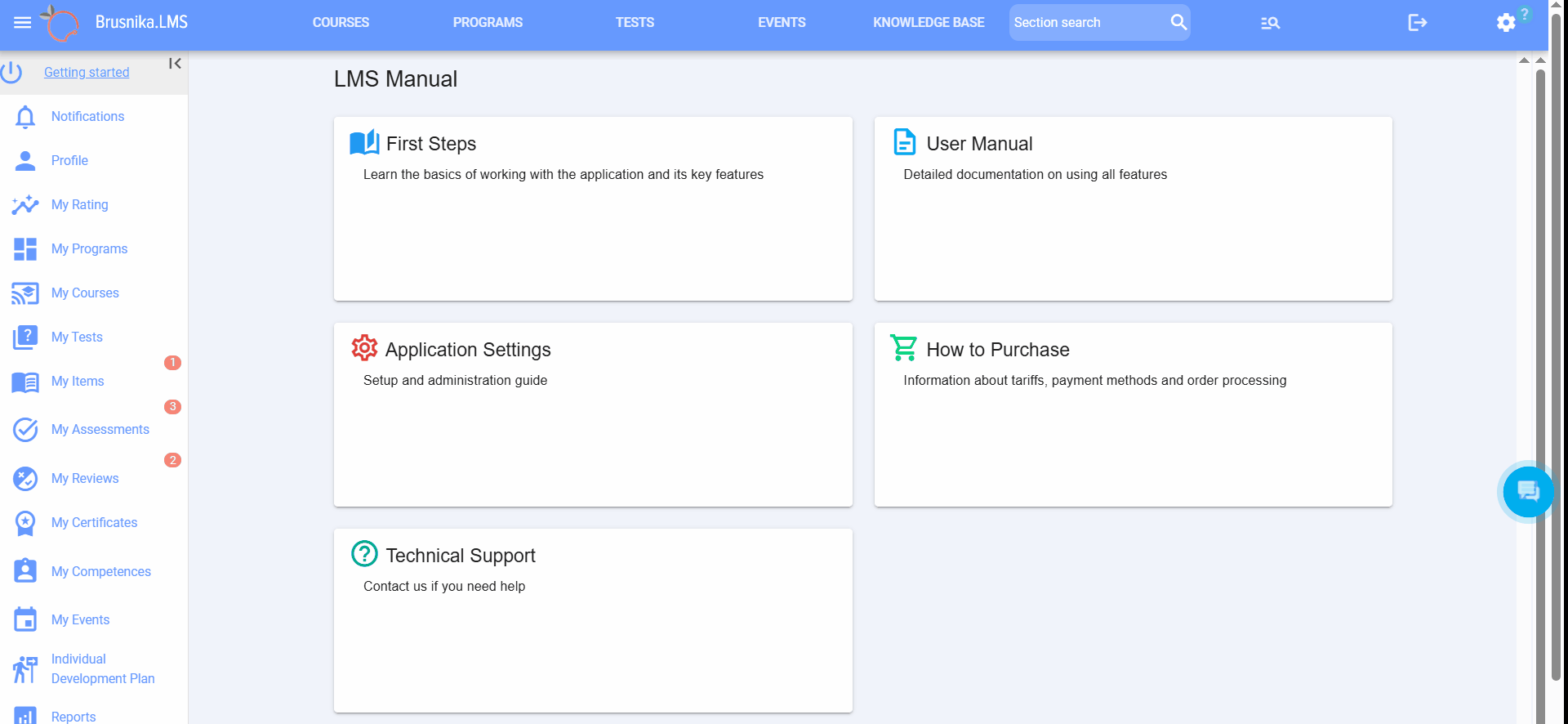Viewport: 1568px width, 724px height.
Task: Open the hamburger menu icon
Action: pos(22,23)
